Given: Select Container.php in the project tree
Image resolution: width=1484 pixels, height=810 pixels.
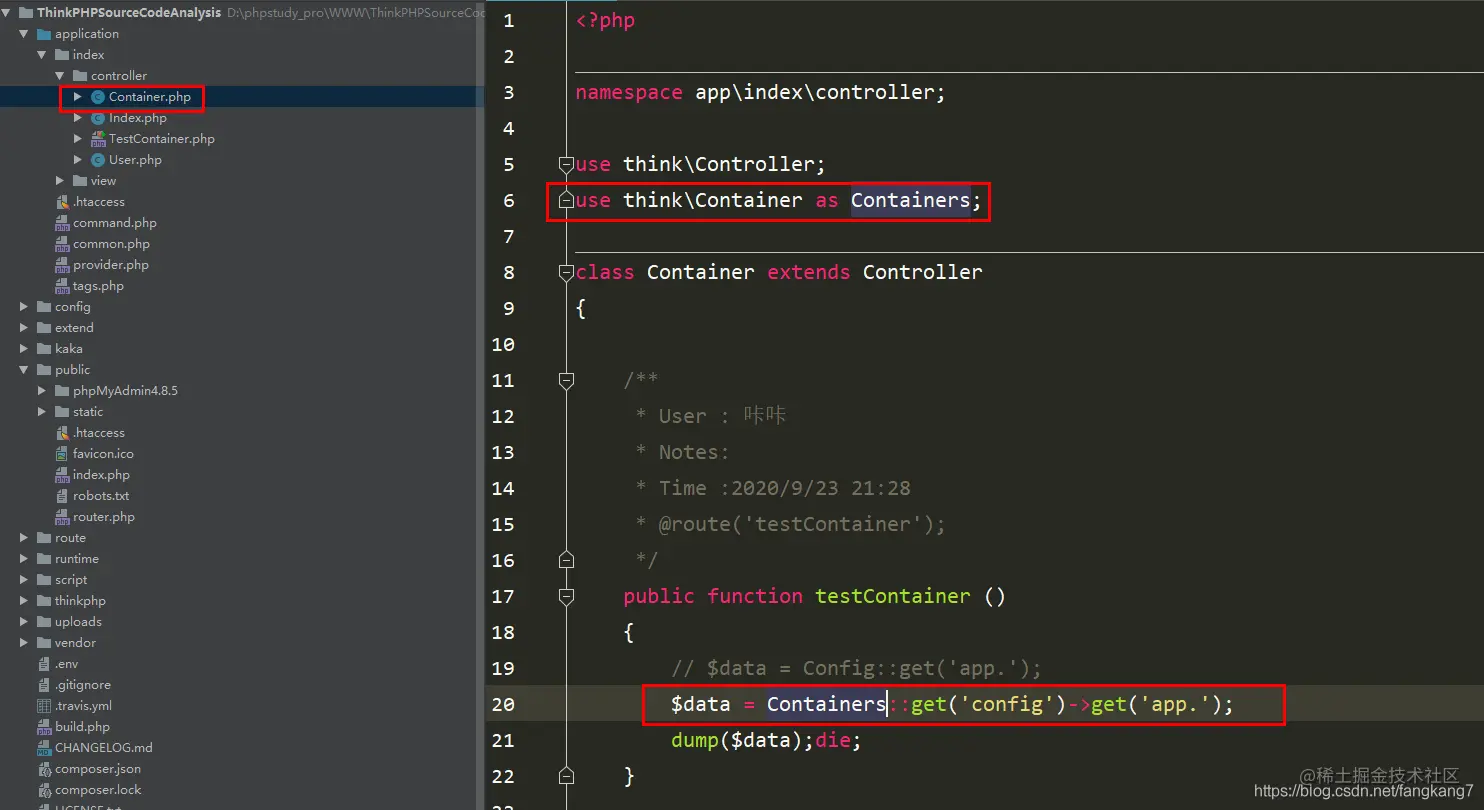Looking at the screenshot, I should click(x=149, y=97).
